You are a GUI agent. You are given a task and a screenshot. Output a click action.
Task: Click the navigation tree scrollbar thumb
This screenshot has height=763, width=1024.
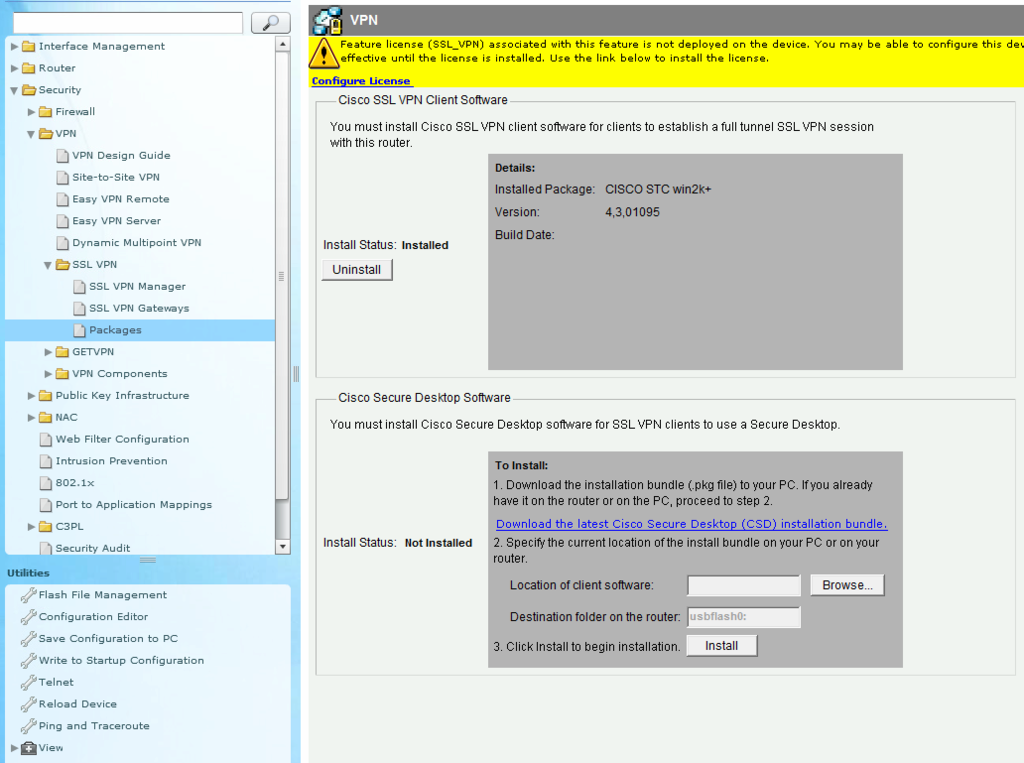pyautogui.click(x=283, y=276)
